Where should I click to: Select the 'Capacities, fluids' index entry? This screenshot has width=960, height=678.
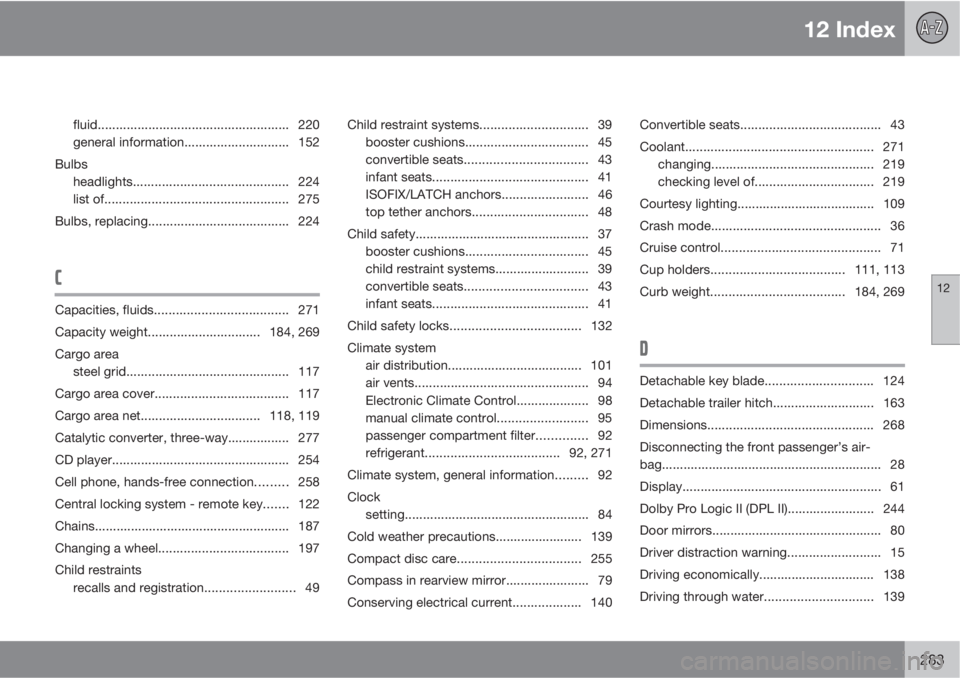click(187, 310)
